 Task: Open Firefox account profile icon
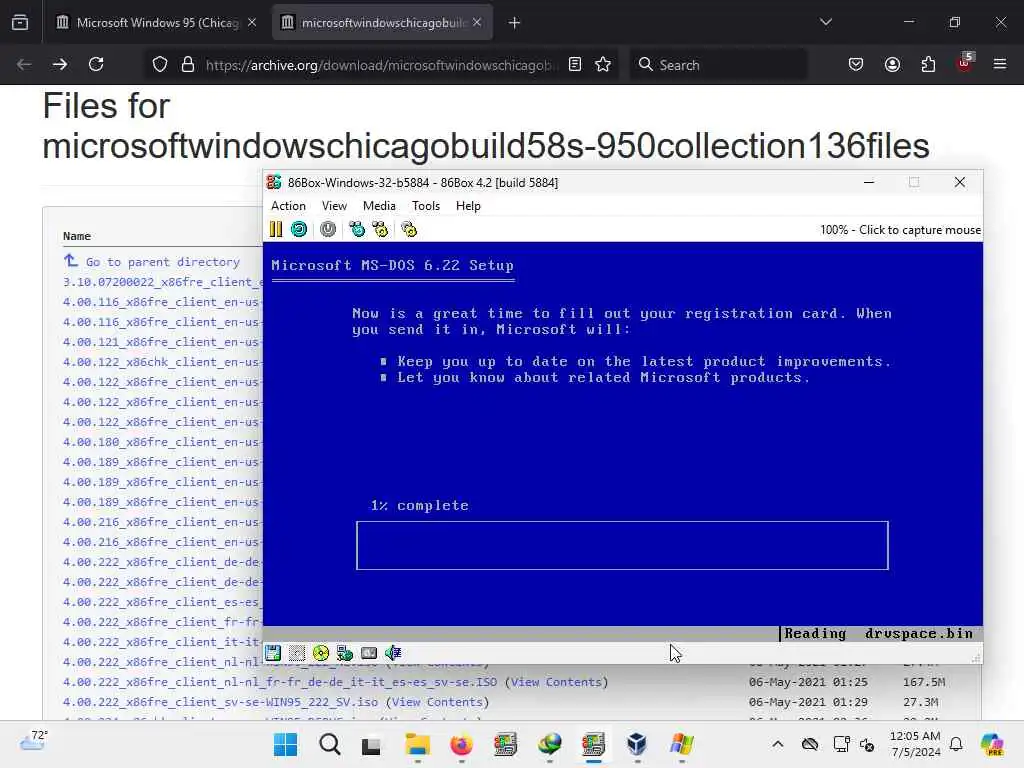coord(892,64)
